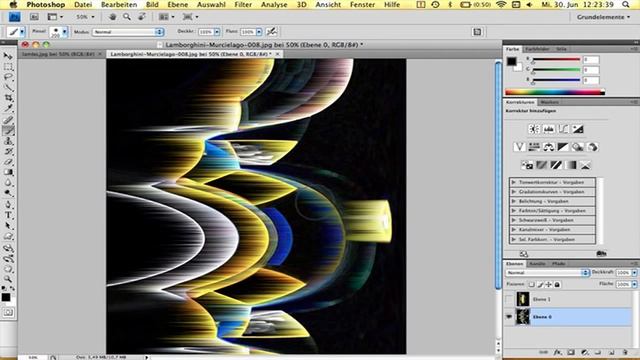This screenshot has height=360, width=640.
Task: Add Gradient Map adjustment icon
Action: tap(571, 165)
